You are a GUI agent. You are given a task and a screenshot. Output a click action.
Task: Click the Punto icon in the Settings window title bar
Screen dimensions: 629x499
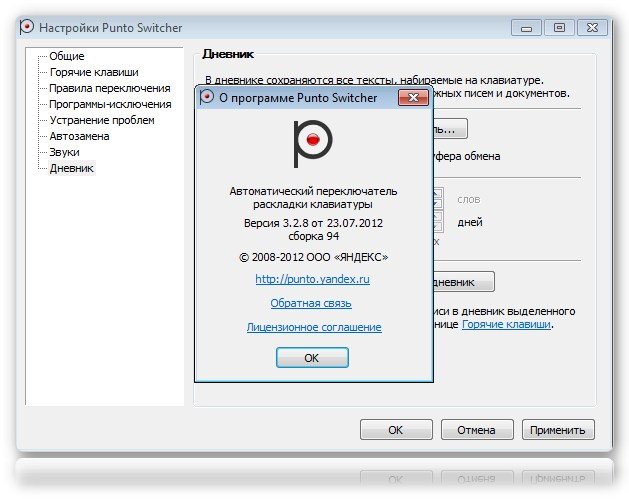tap(27, 27)
